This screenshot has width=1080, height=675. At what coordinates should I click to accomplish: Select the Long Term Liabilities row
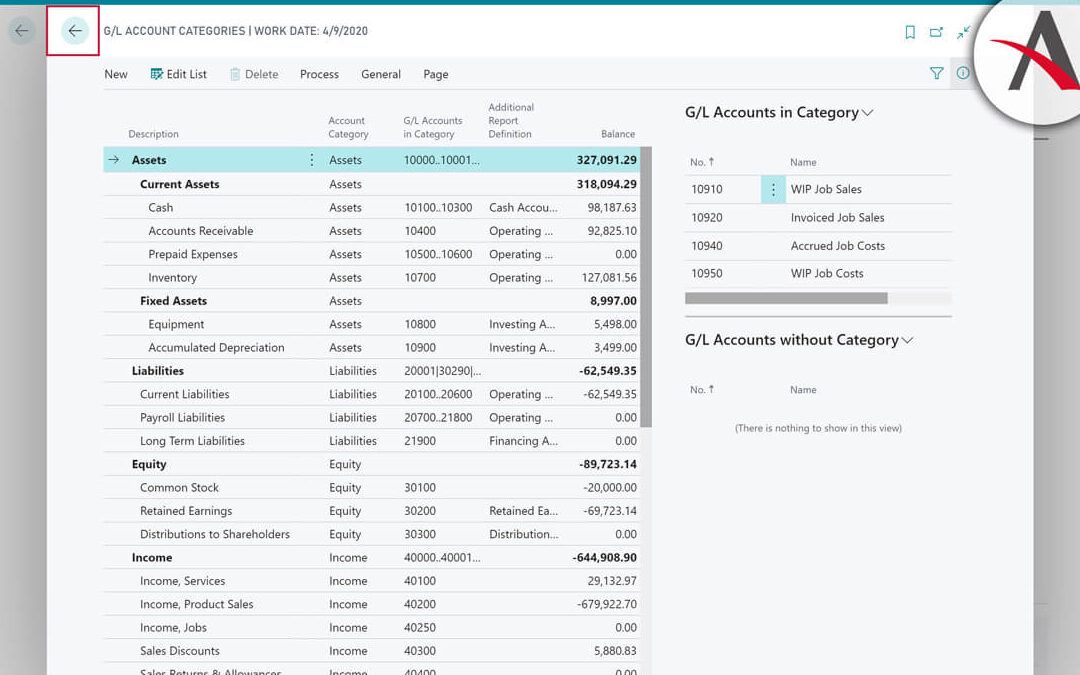pos(371,441)
